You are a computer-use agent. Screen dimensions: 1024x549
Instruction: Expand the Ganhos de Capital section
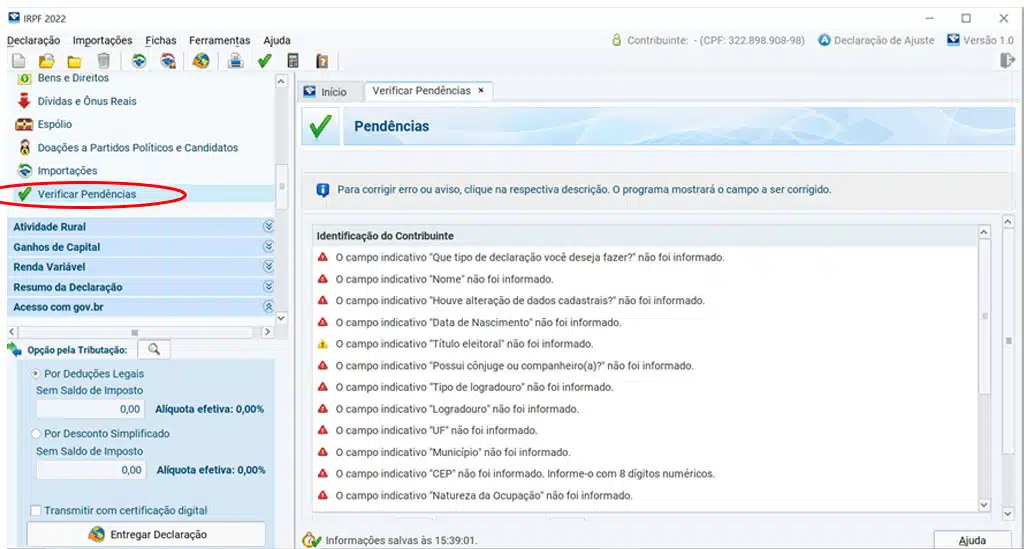coord(267,247)
